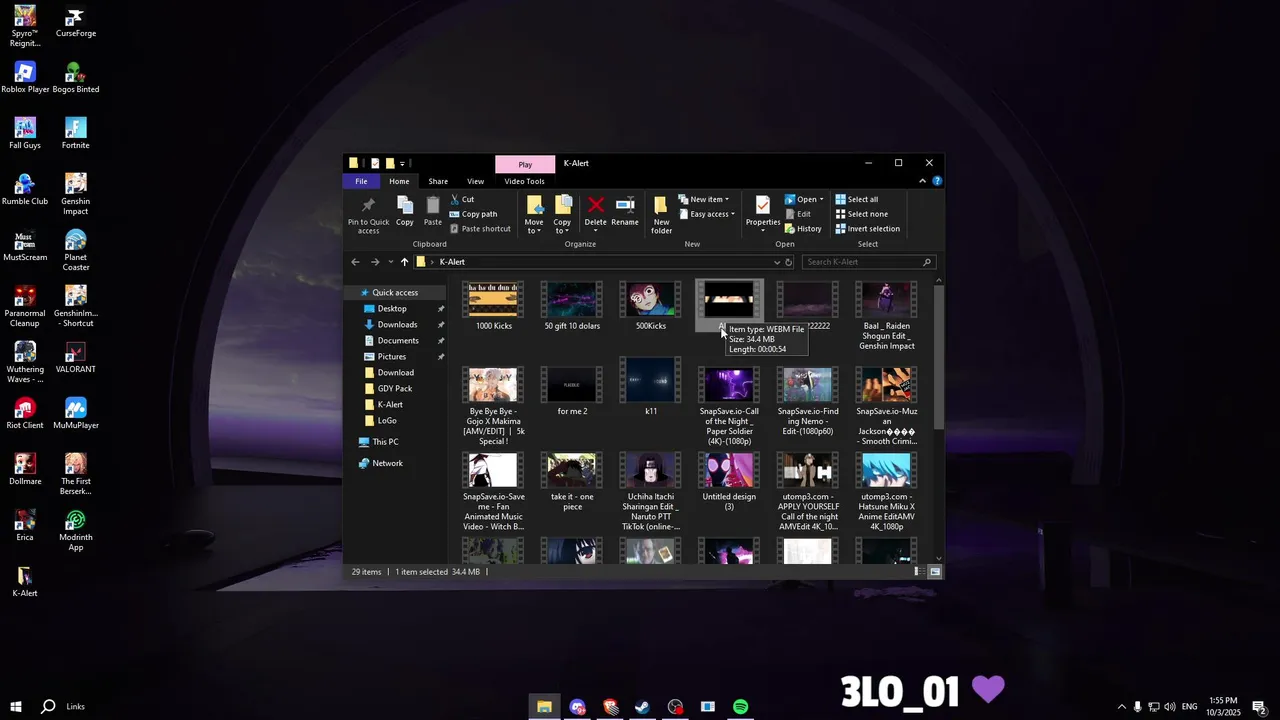This screenshot has height=720, width=1280.
Task: Open Spotify from the taskbar
Action: pyautogui.click(x=740, y=707)
